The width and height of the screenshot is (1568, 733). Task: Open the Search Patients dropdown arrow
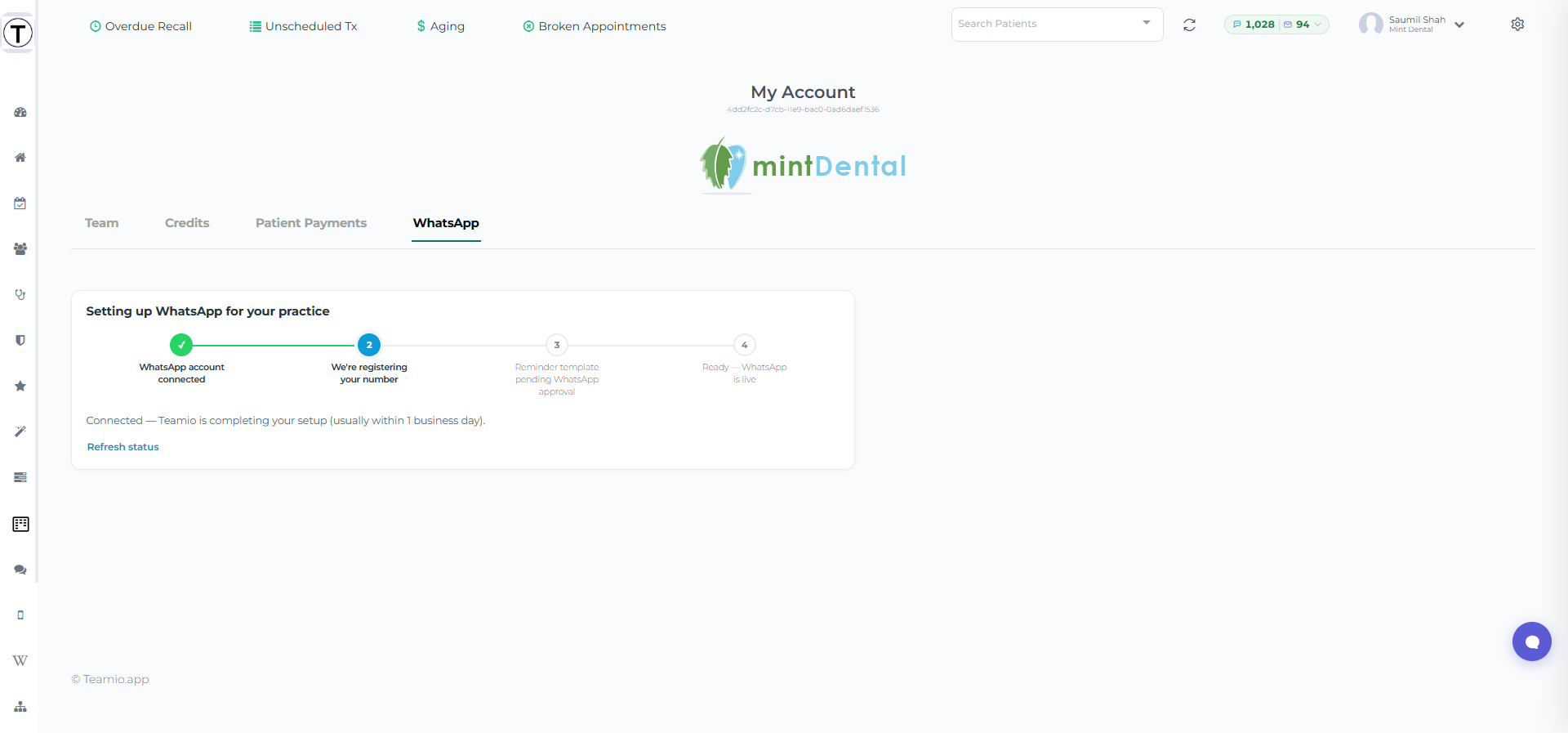coord(1147,23)
